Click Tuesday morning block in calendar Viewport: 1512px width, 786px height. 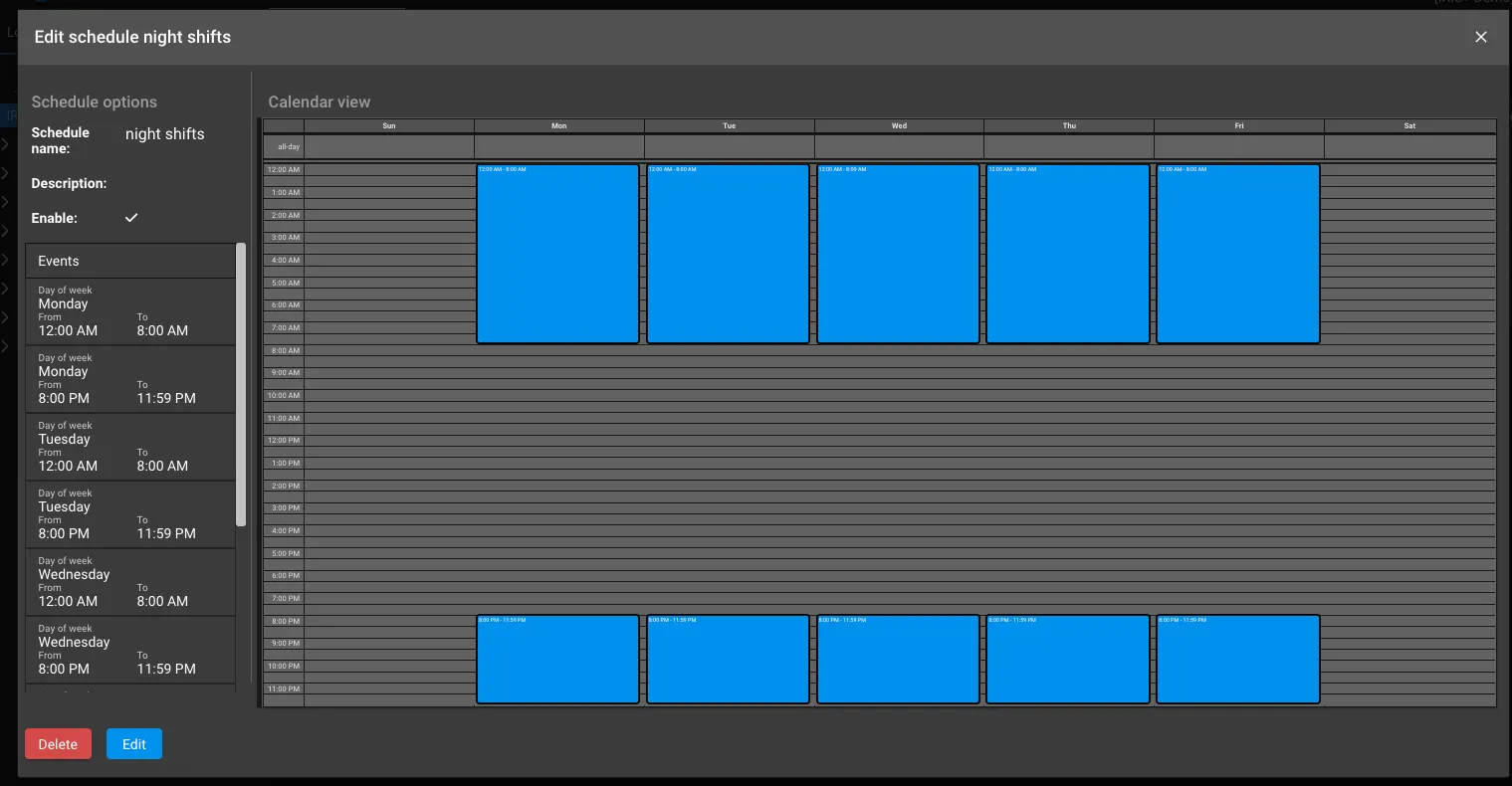(728, 254)
